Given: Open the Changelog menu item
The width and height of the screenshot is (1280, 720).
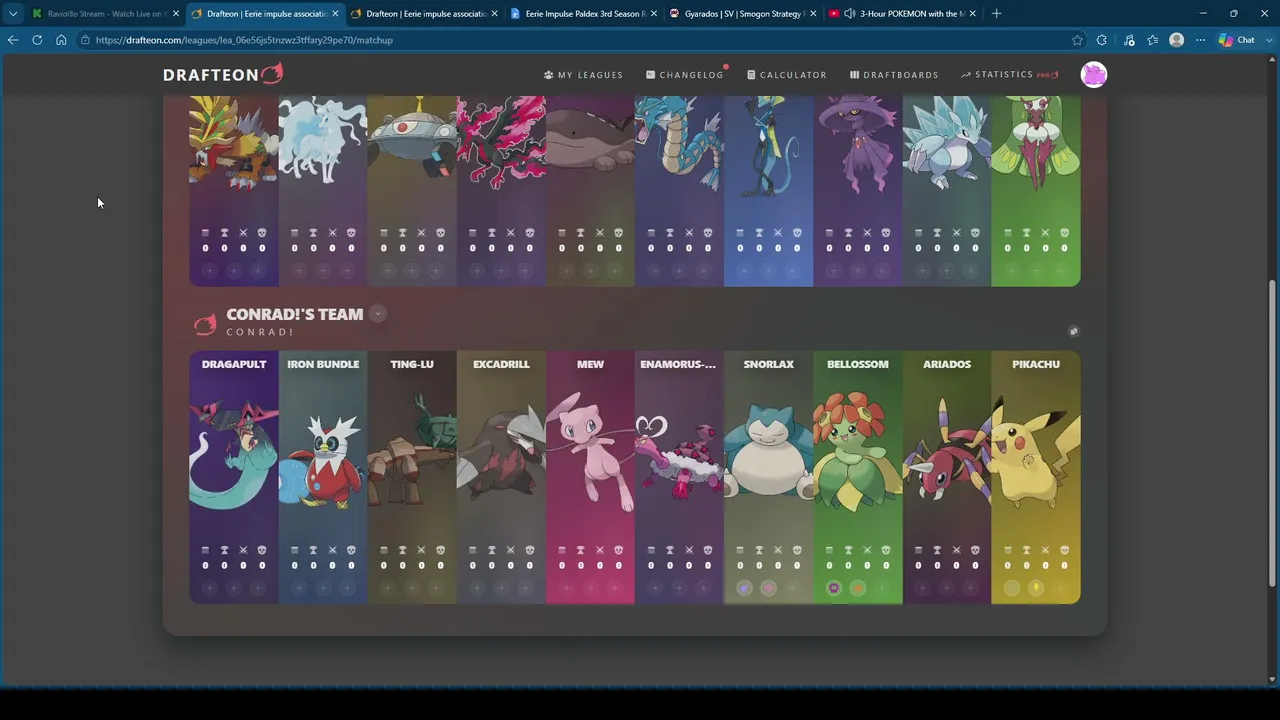Looking at the screenshot, I should 685,75.
